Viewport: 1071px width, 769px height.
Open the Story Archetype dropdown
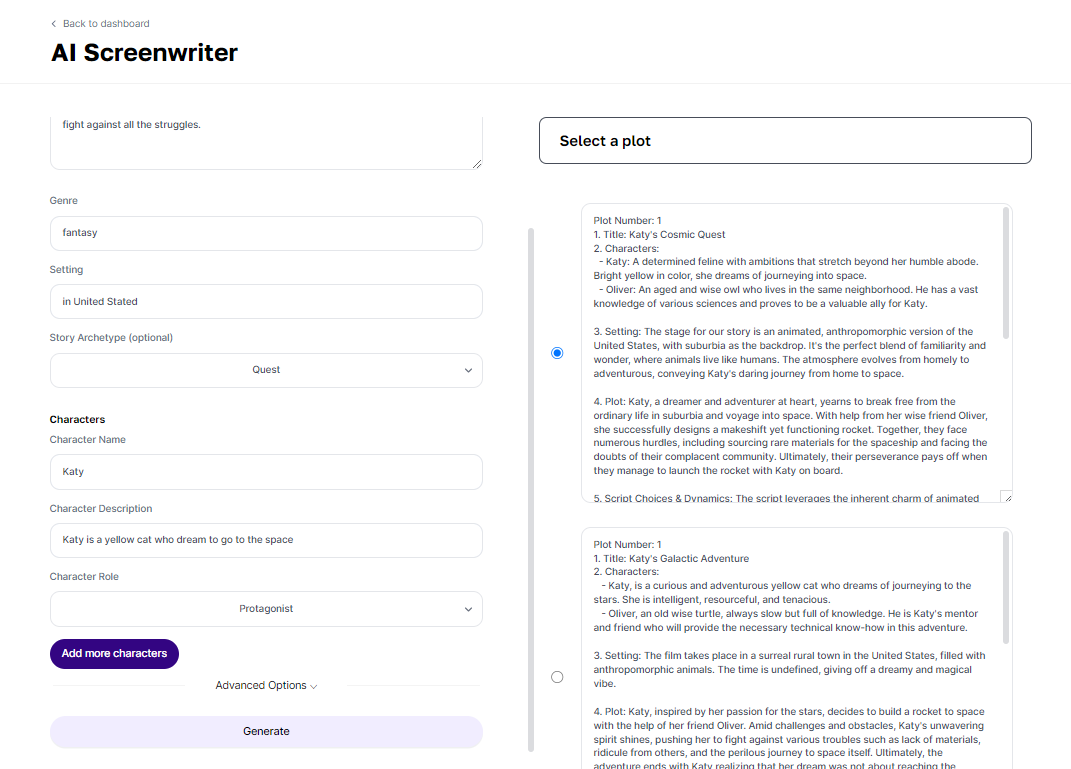[266, 370]
